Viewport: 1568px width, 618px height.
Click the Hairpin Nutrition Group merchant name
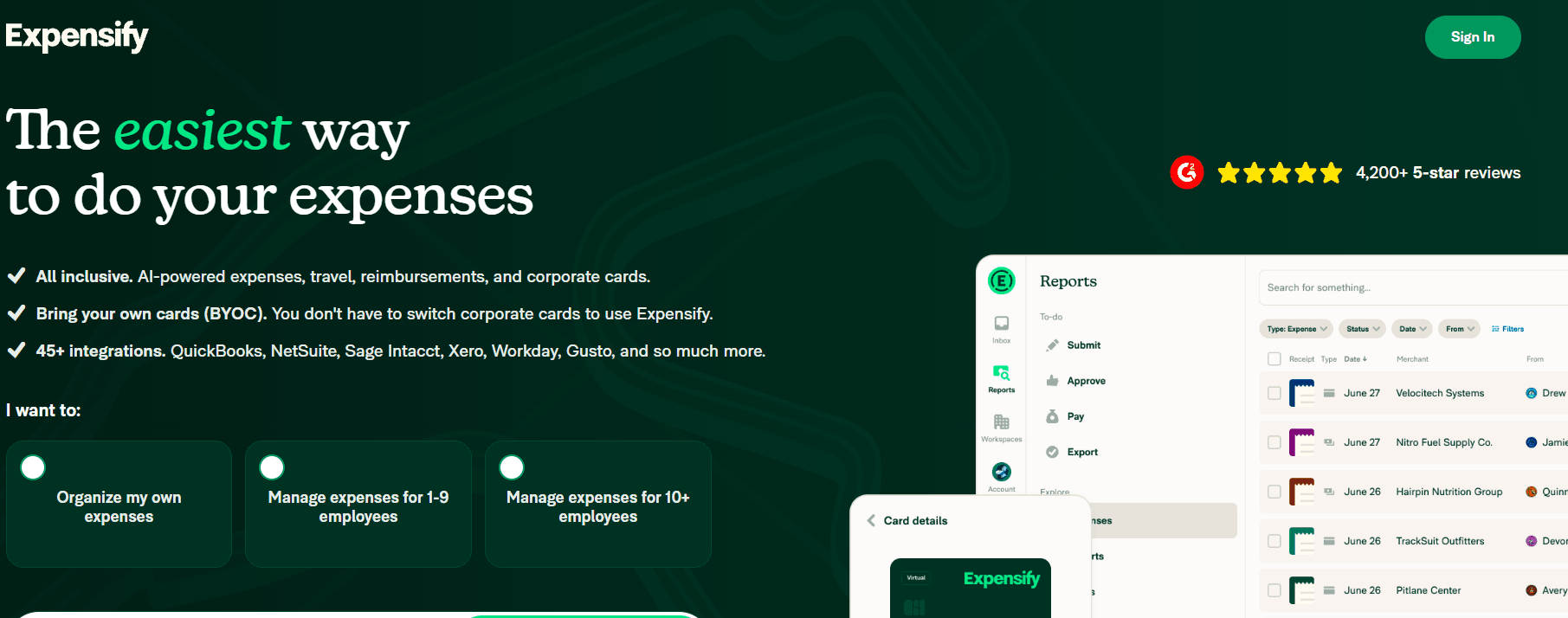(1449, 492)
